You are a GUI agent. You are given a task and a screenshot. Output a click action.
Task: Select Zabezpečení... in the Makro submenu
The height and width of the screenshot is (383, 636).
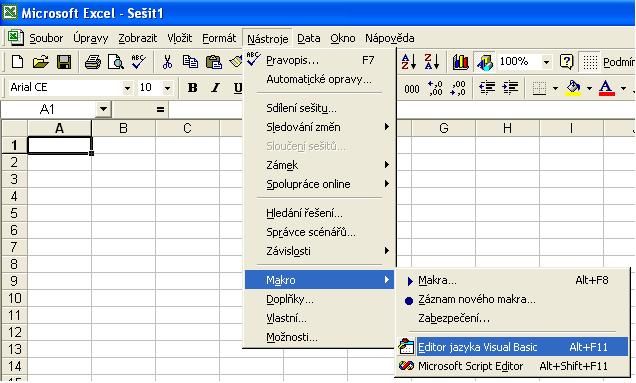(512, 318)
